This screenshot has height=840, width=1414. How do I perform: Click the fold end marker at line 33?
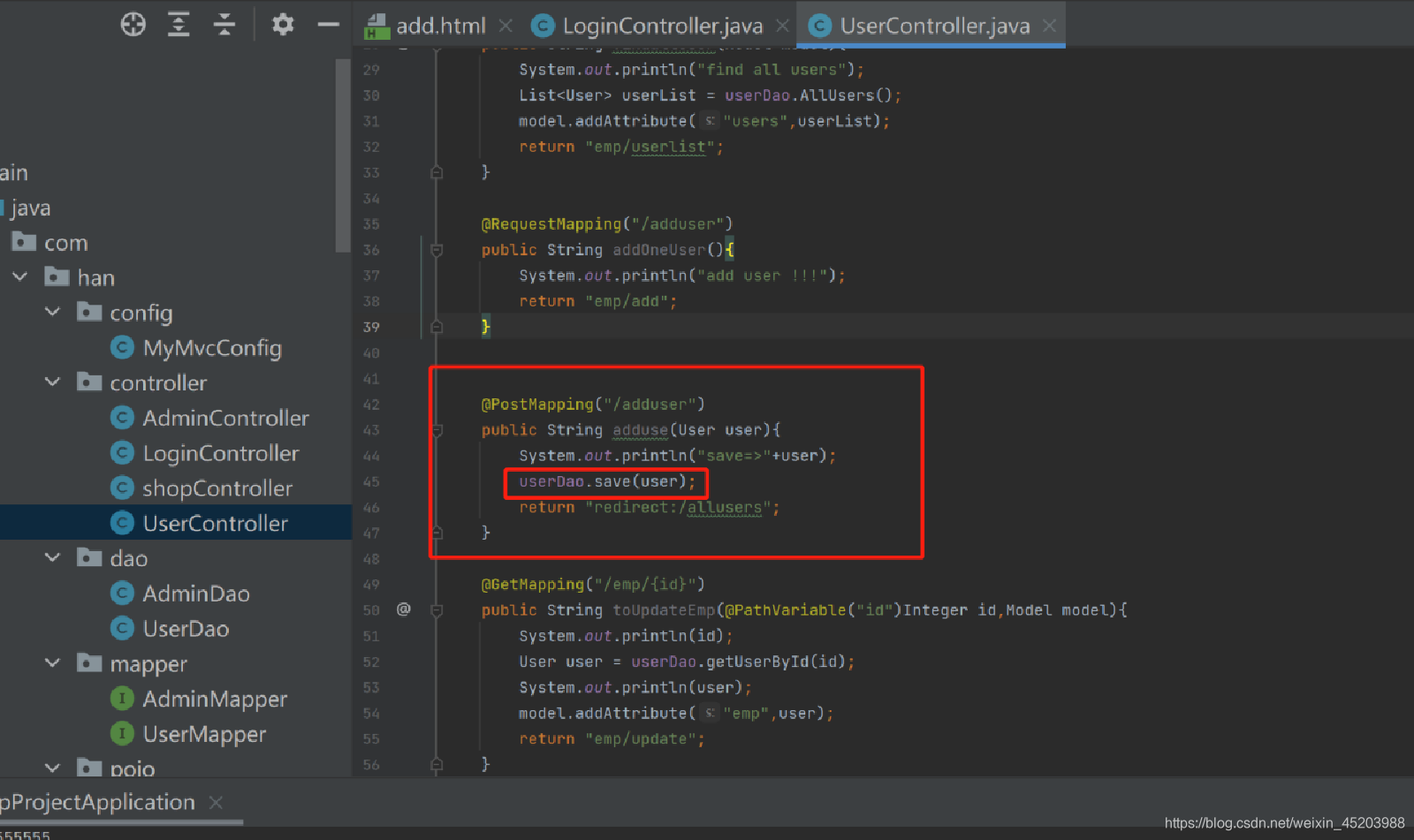(437, 172)
